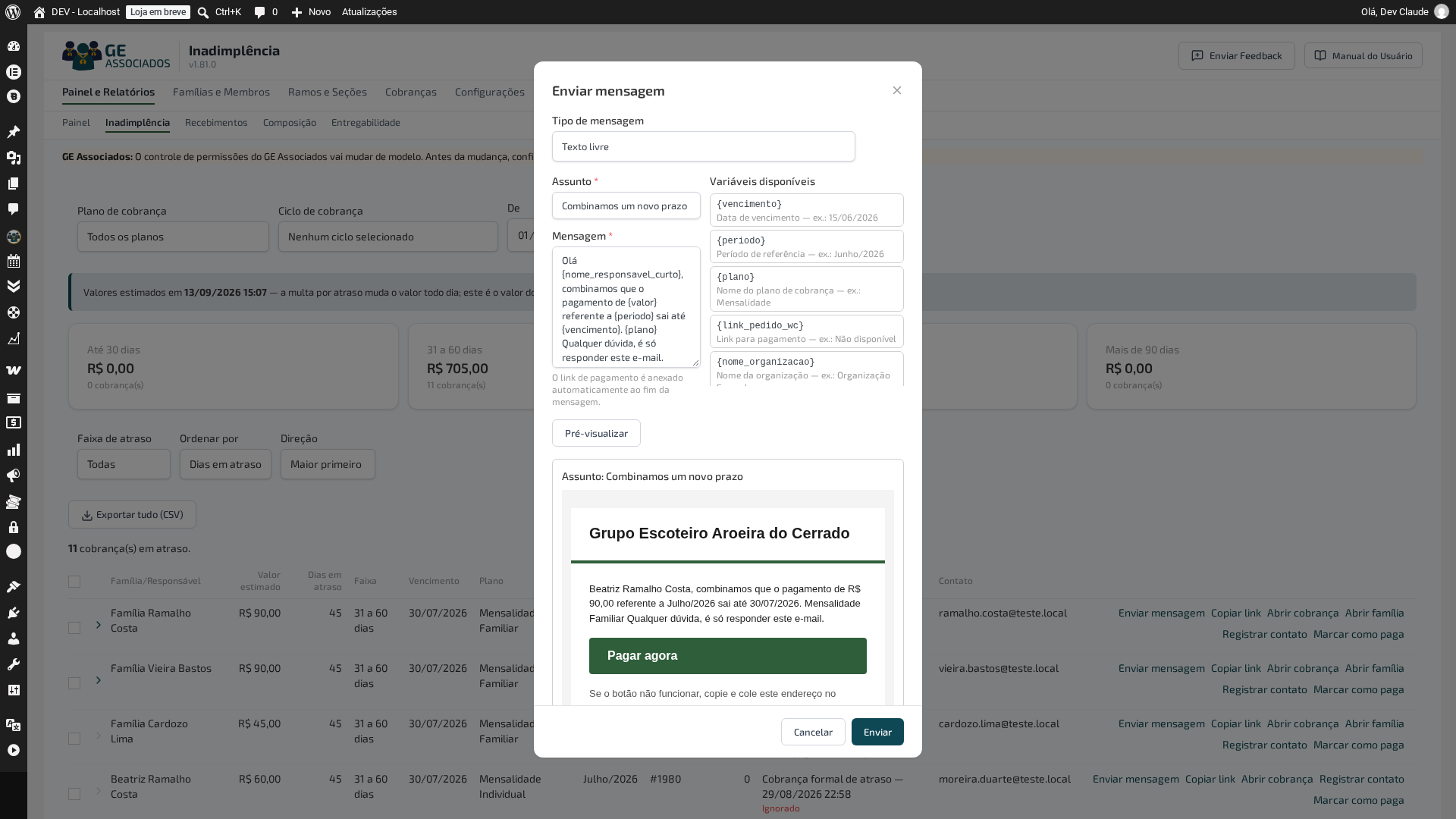Screen dimensions: 1456x819
Task: Open Tools wrench icon in sidebar
Action: 14,664
